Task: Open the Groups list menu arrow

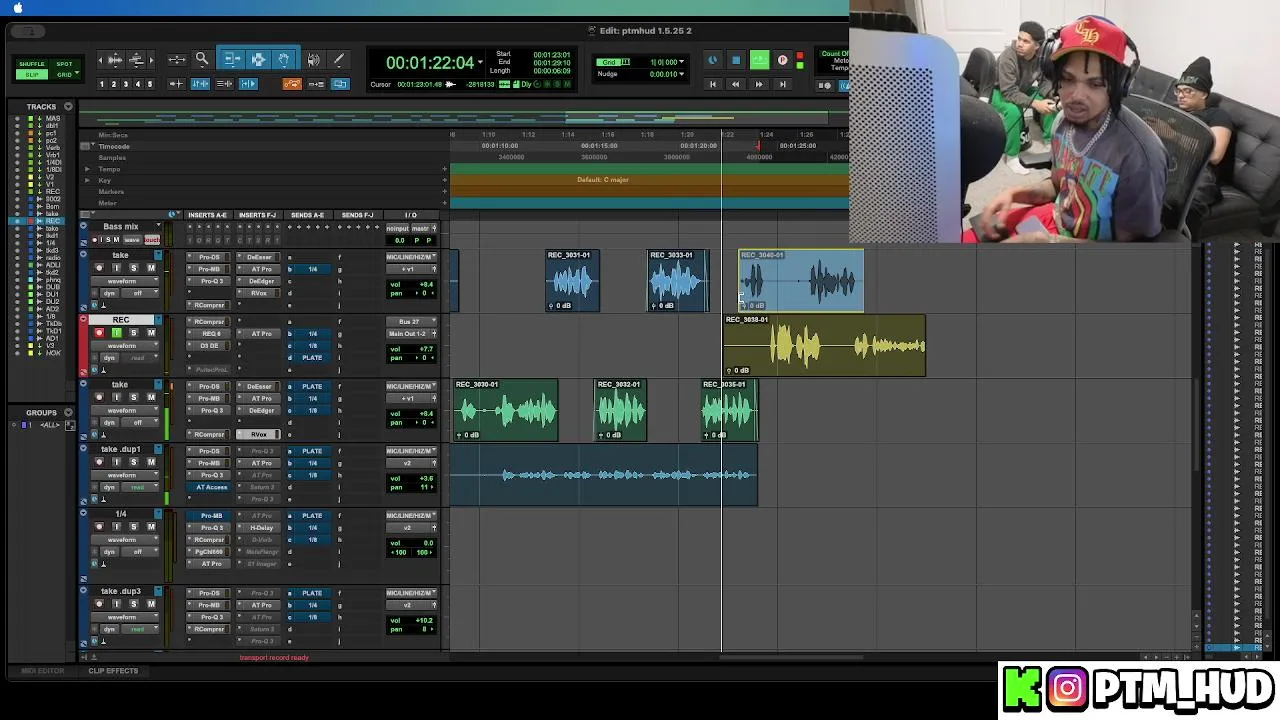Action: (68, 412)
